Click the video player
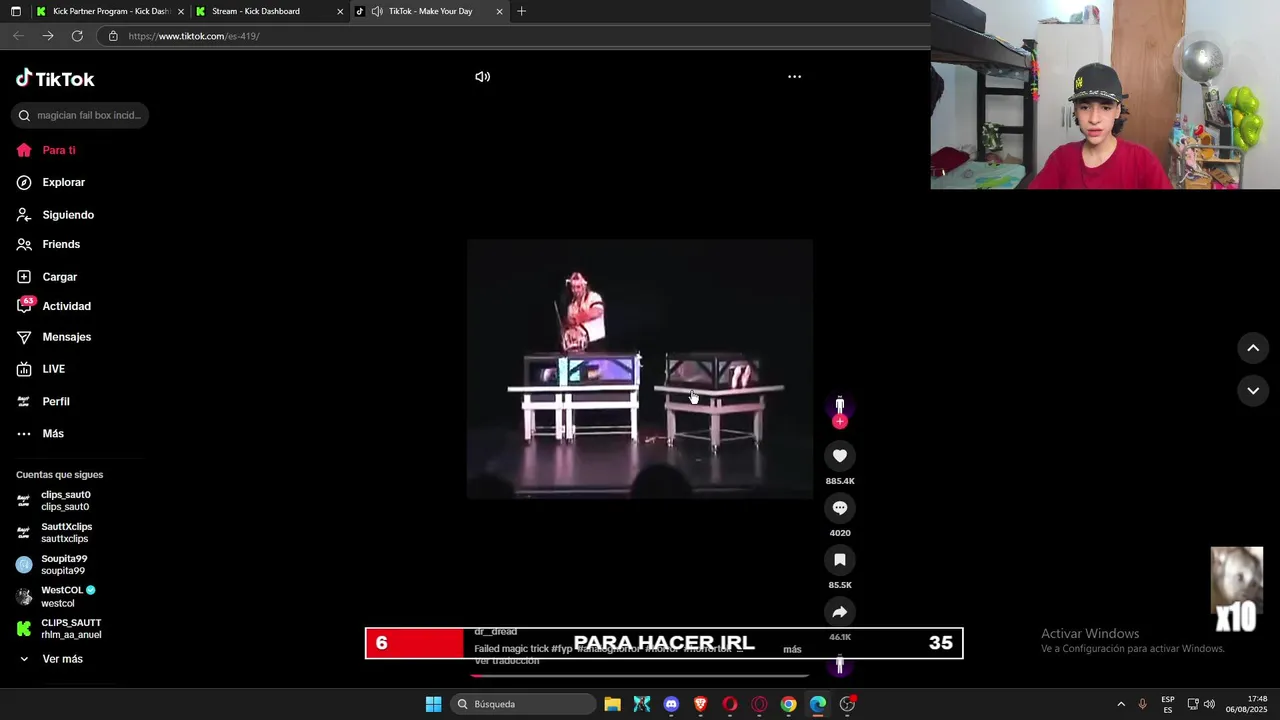This screenshot has height=720, width=1280. (x=640, y=368)
